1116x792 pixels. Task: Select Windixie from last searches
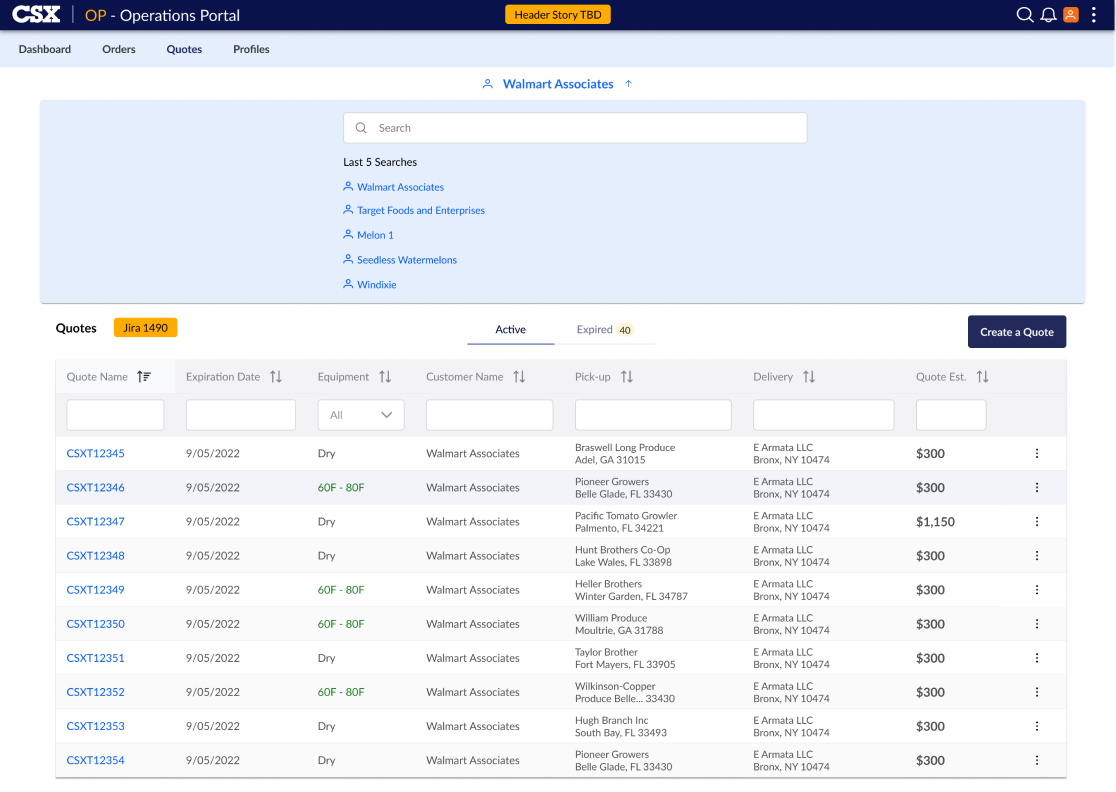pos(377,285)
